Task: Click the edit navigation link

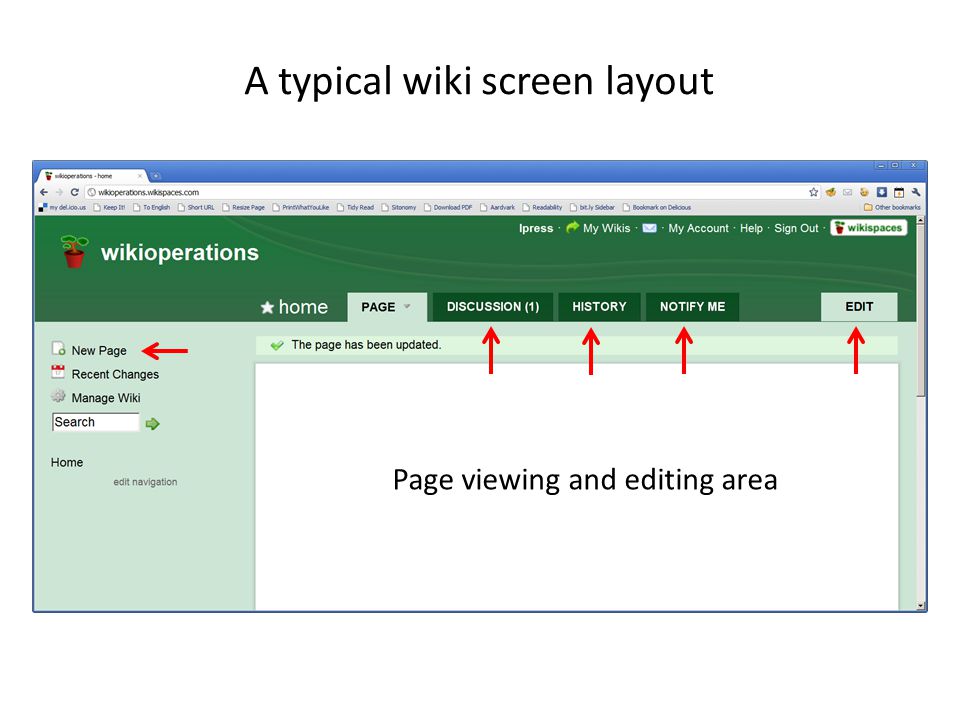Action: coord(145,482)
